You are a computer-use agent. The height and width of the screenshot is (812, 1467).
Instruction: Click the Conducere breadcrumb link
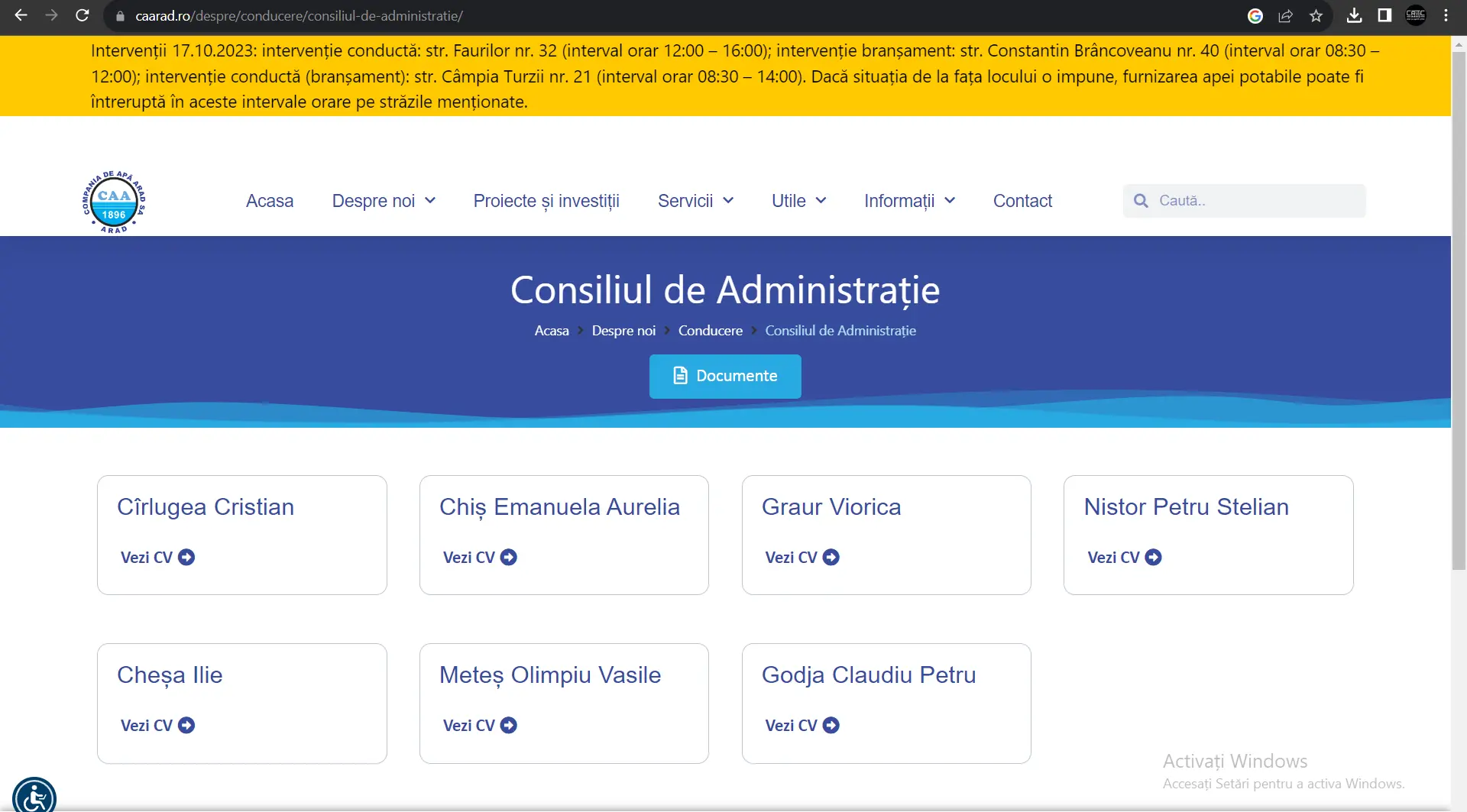pyautogui.click(x=710, y=331)
